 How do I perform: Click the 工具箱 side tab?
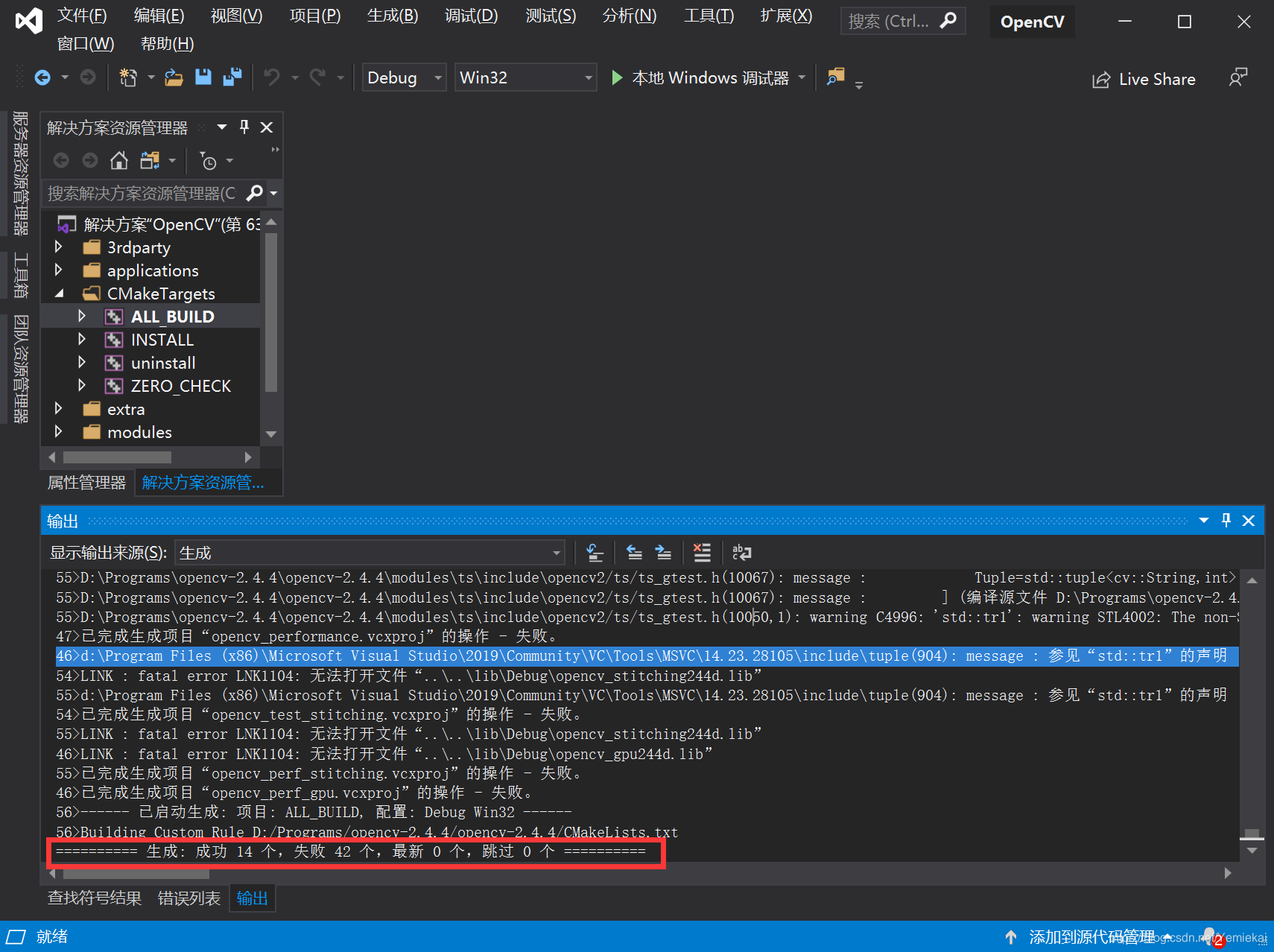pos(21,275)
